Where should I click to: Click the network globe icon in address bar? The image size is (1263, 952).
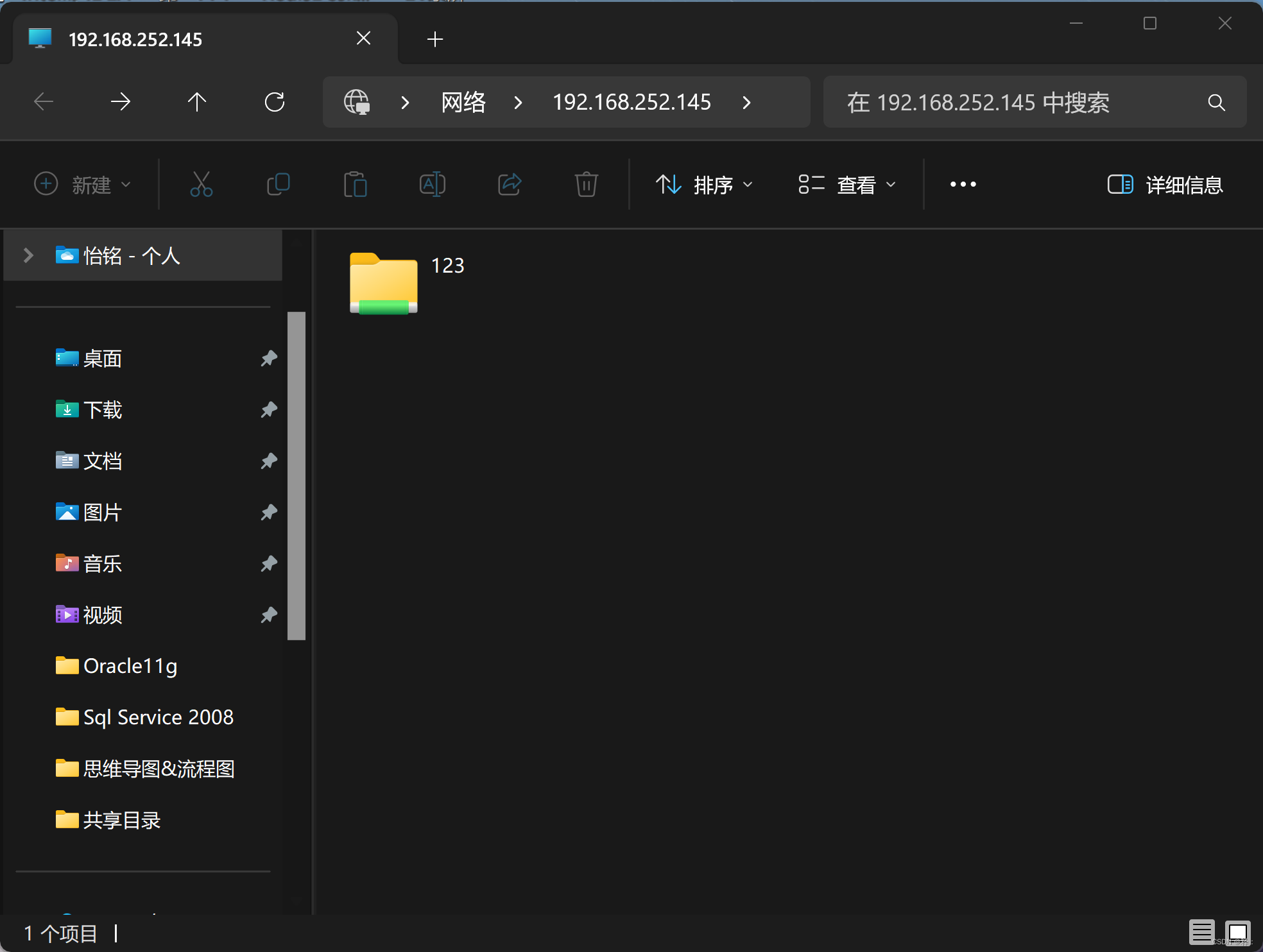tap(357, 101)
